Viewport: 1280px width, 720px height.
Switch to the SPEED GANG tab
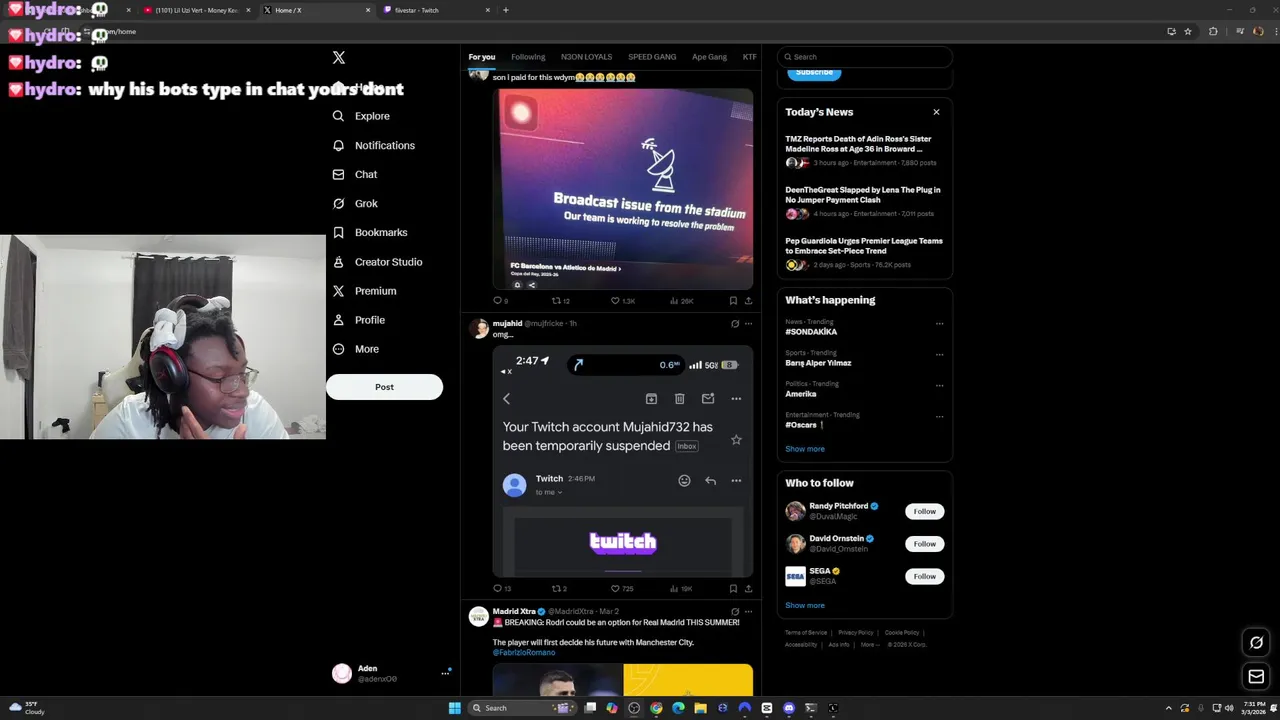click(x=652, y=57)
